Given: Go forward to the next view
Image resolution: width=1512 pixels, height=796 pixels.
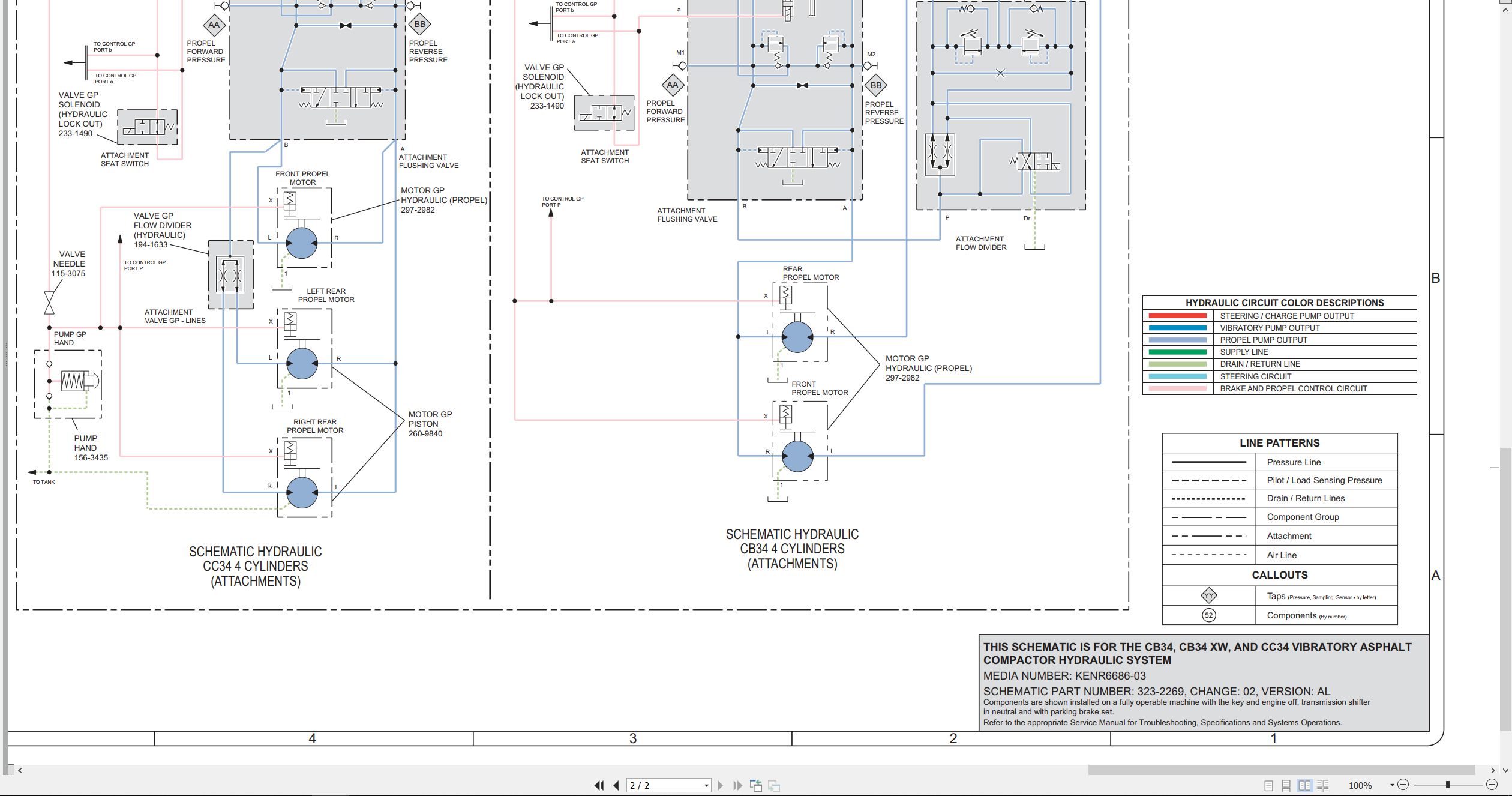Looking at the screenshot, I should 774,785.
